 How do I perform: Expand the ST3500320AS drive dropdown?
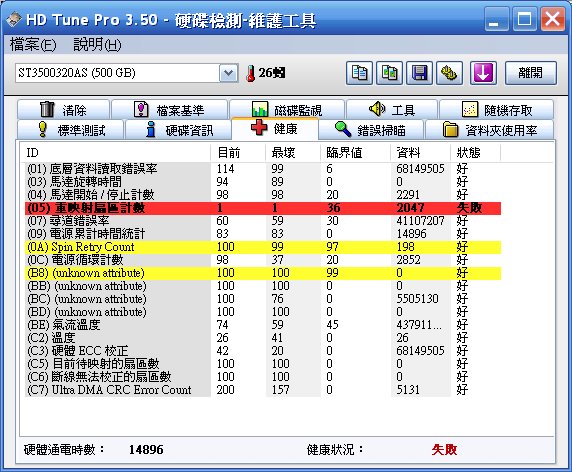pos(229,73)
